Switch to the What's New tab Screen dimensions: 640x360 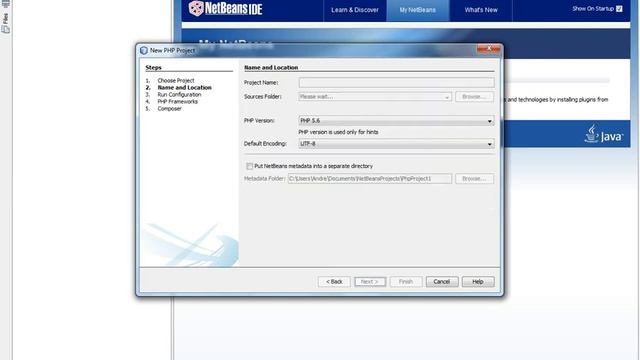481,10
